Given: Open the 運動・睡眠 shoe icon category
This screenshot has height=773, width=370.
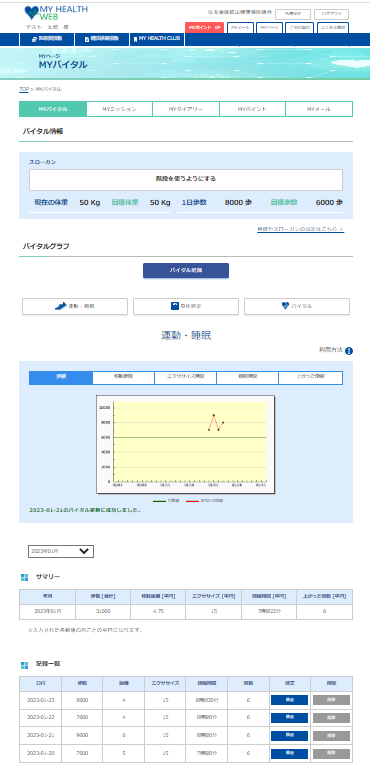Looking at the screenshot, I should [75, 306].
